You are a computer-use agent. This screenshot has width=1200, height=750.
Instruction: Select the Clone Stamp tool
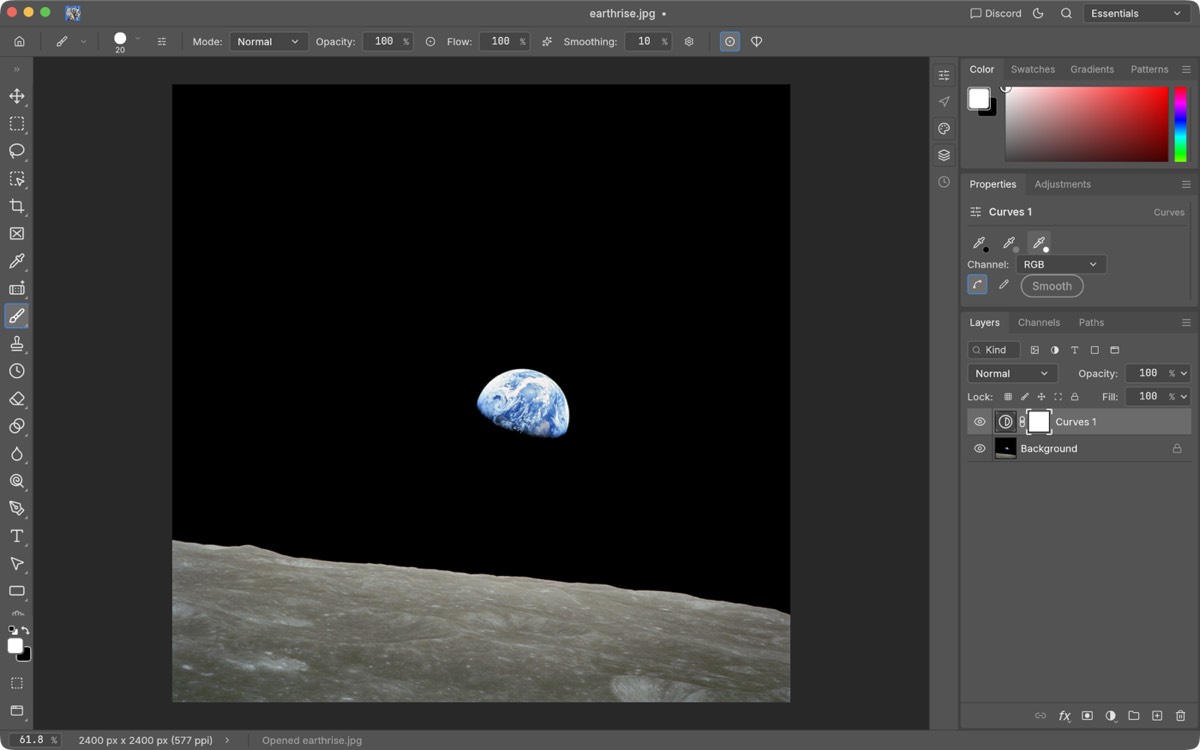pyautogui.click(x=17, y=344)
